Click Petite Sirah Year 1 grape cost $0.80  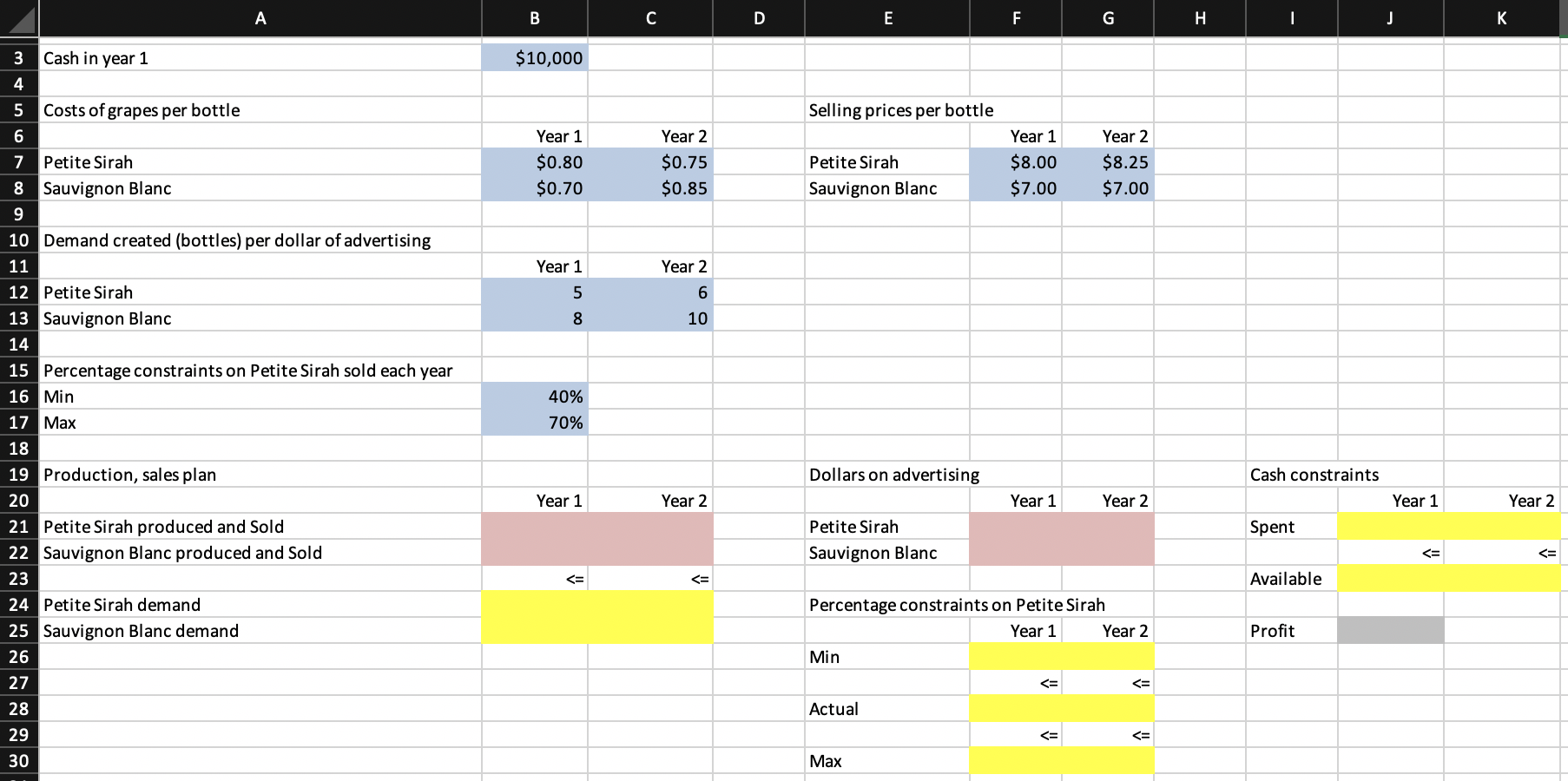pyautogui.click(x=535, y=162)
